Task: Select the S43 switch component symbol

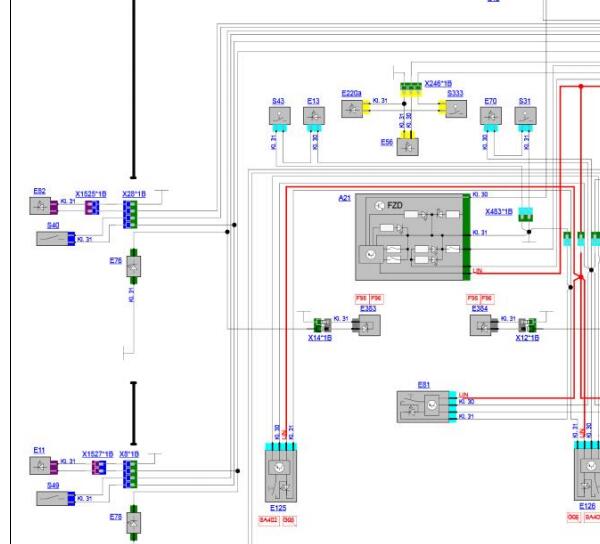Action: pyautogui.click(x=280, y=116)
